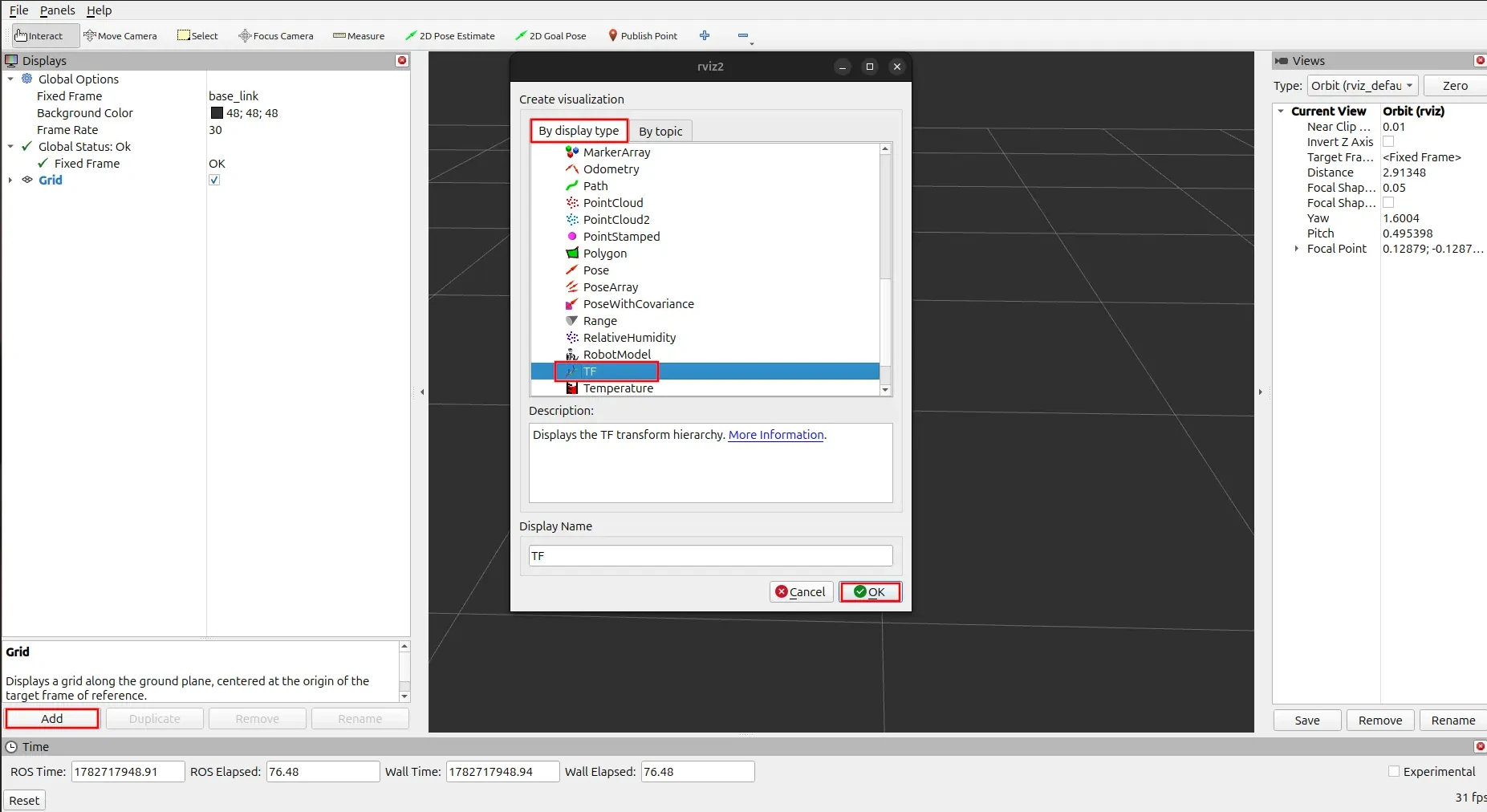Activate the Move Camera tool

click(x=120, y=36)
